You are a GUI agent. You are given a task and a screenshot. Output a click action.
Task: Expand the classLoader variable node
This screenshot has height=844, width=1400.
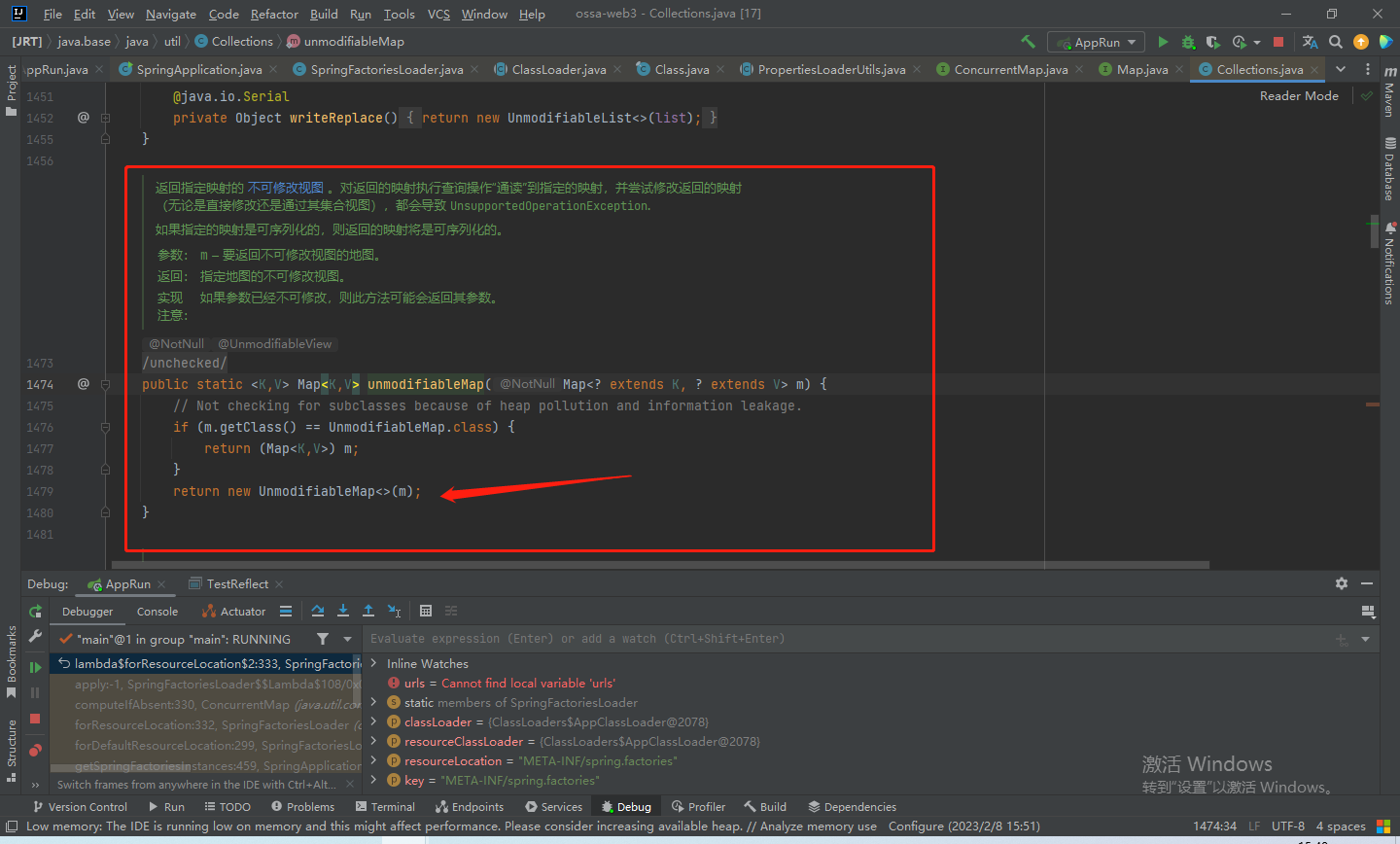pos(374,721)
